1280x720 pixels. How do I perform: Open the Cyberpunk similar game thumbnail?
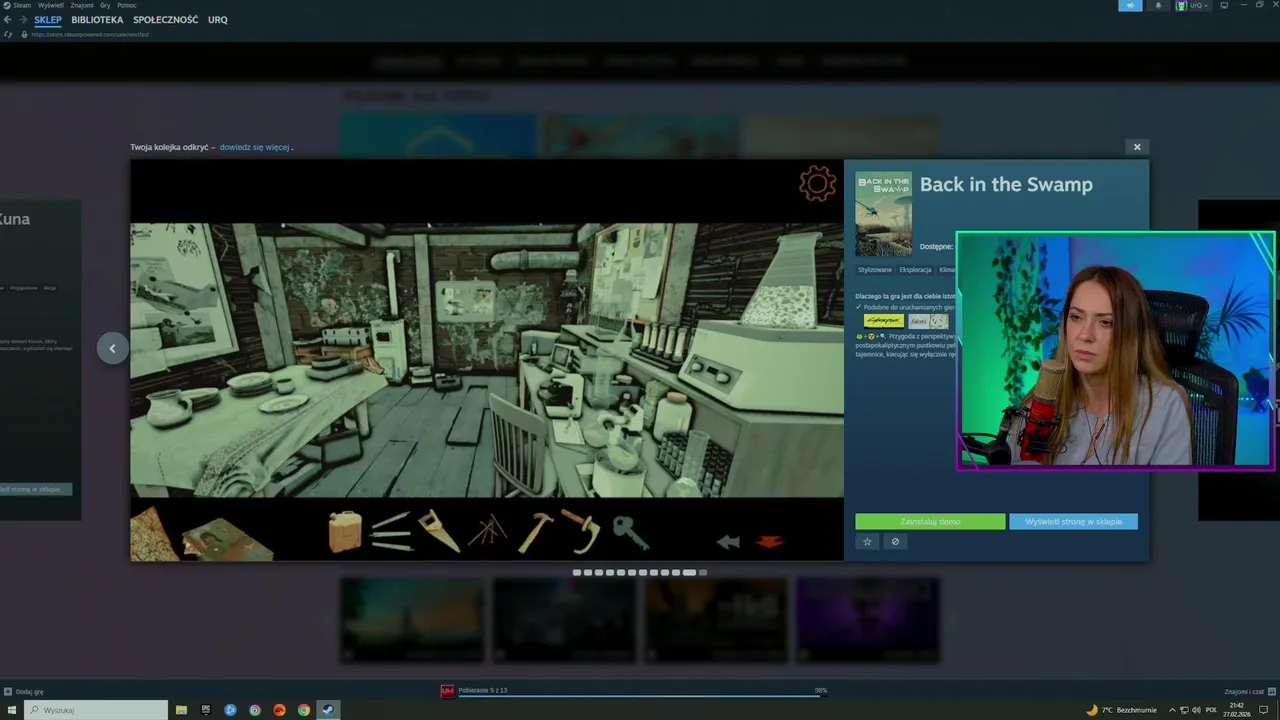coord(884,321)
